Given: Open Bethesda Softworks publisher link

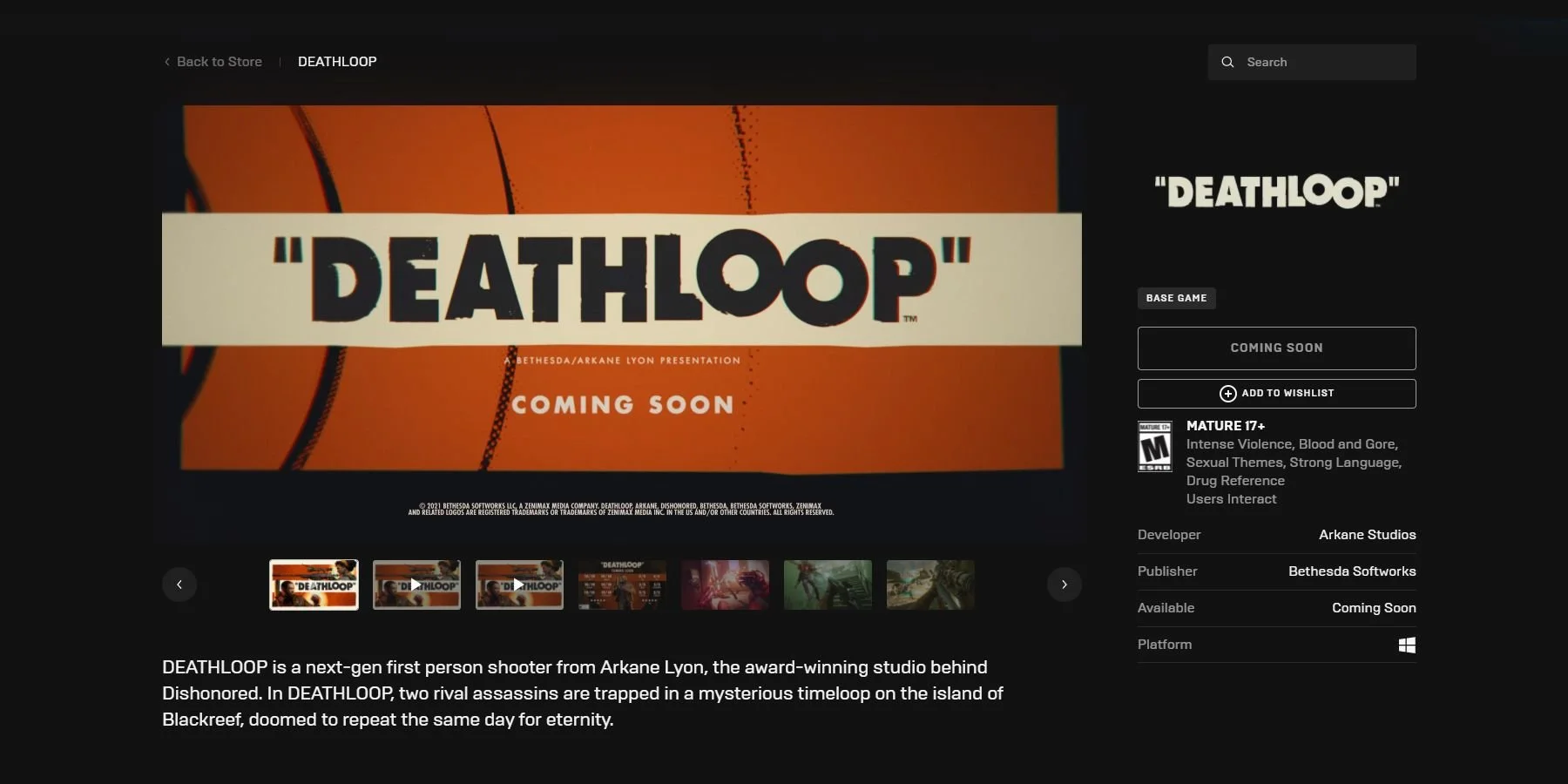Looking at the screenshot, I should 1352,571.
